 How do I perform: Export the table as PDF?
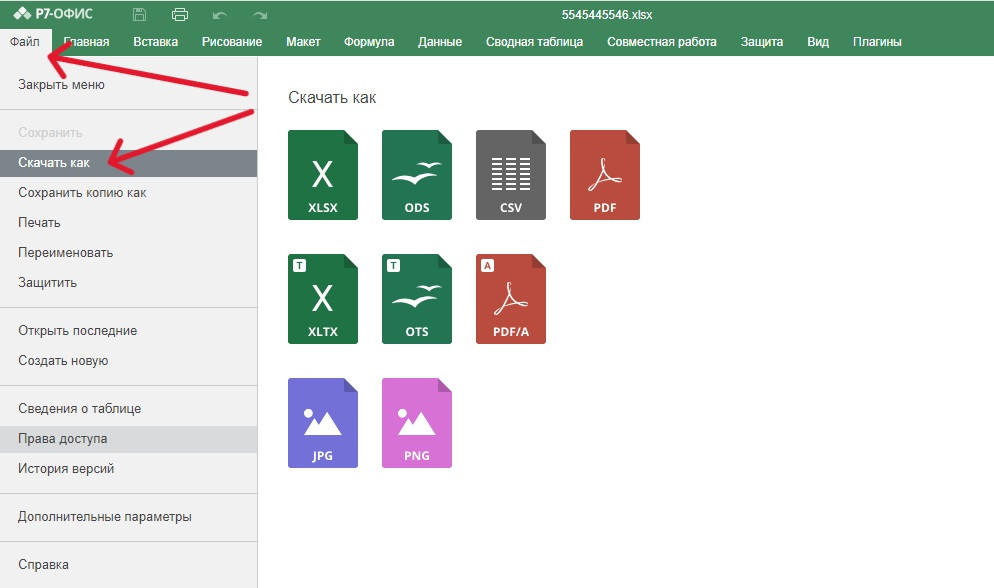pyautogui.click(x=604, y=175)
